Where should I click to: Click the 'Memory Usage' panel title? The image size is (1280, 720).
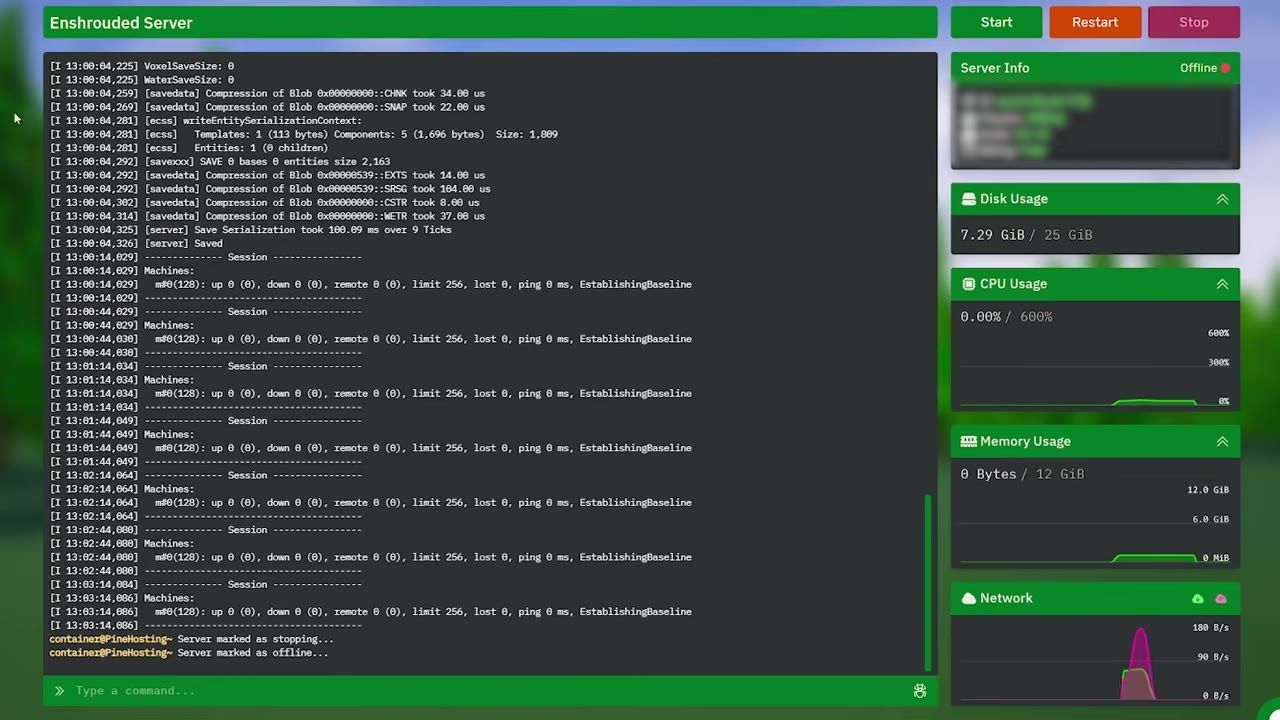pyautogui.click(x=1025, y=441)
